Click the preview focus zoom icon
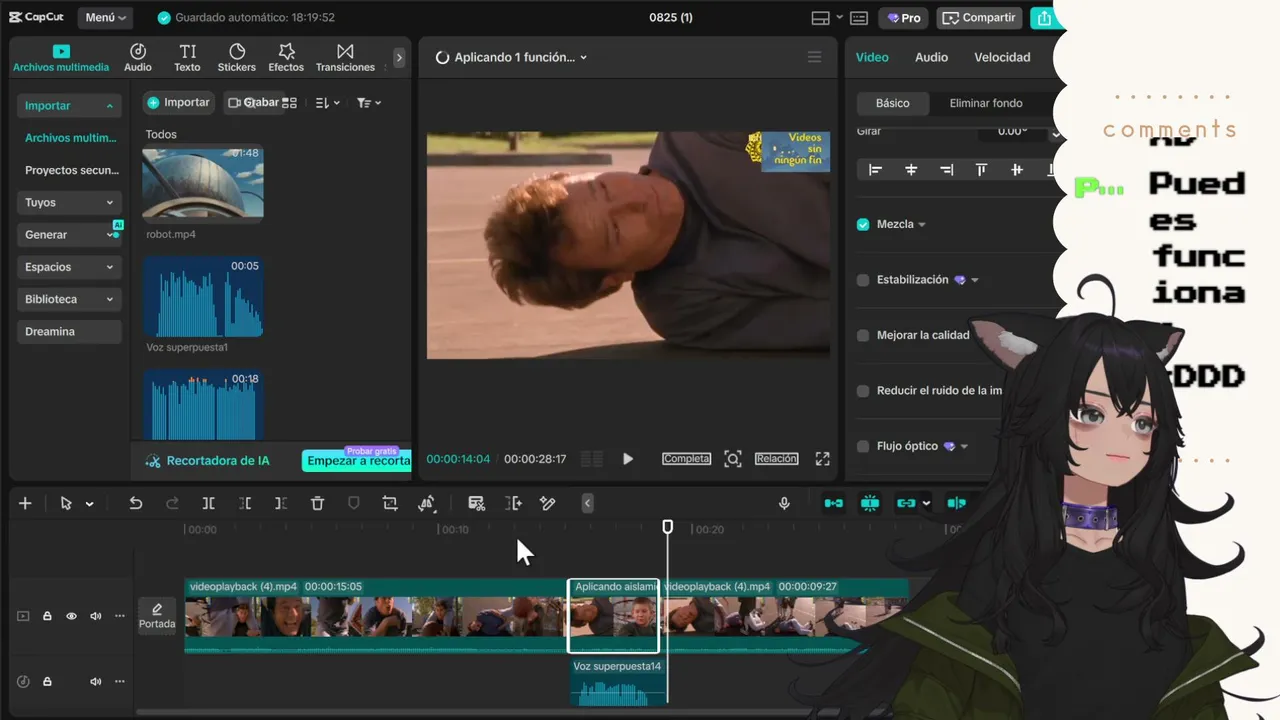 pos(733,459)
